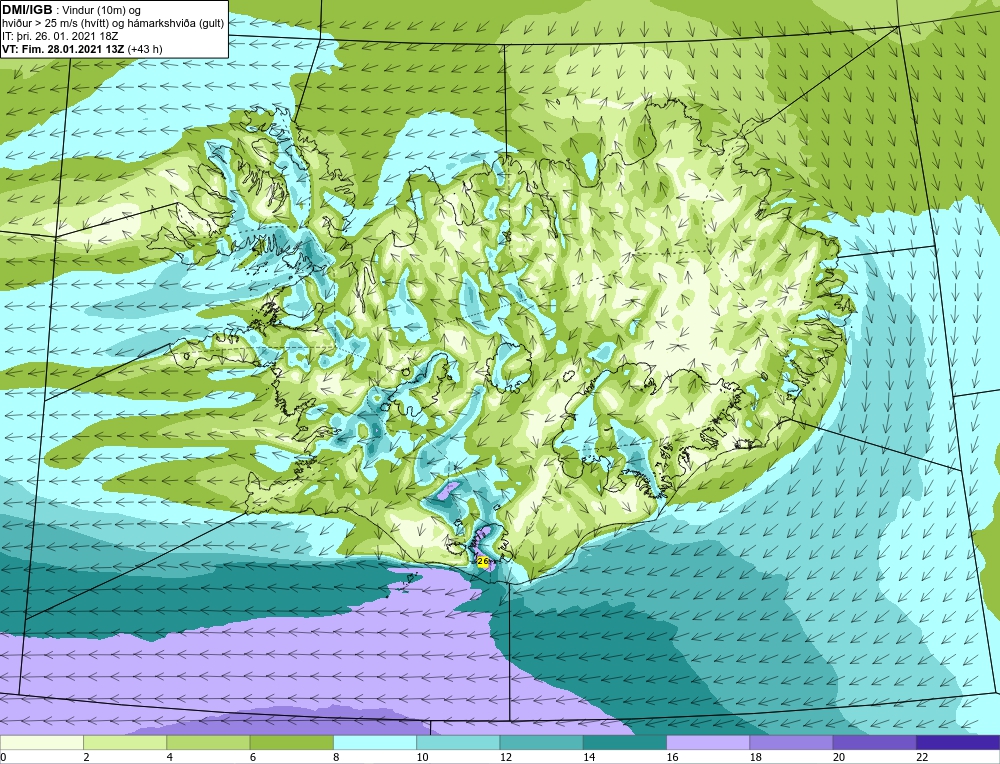The height and width of the screenshot is (764, 1000).
Task: Click the 2–4 m/s light green swatch
Action: tap(125, 743)
